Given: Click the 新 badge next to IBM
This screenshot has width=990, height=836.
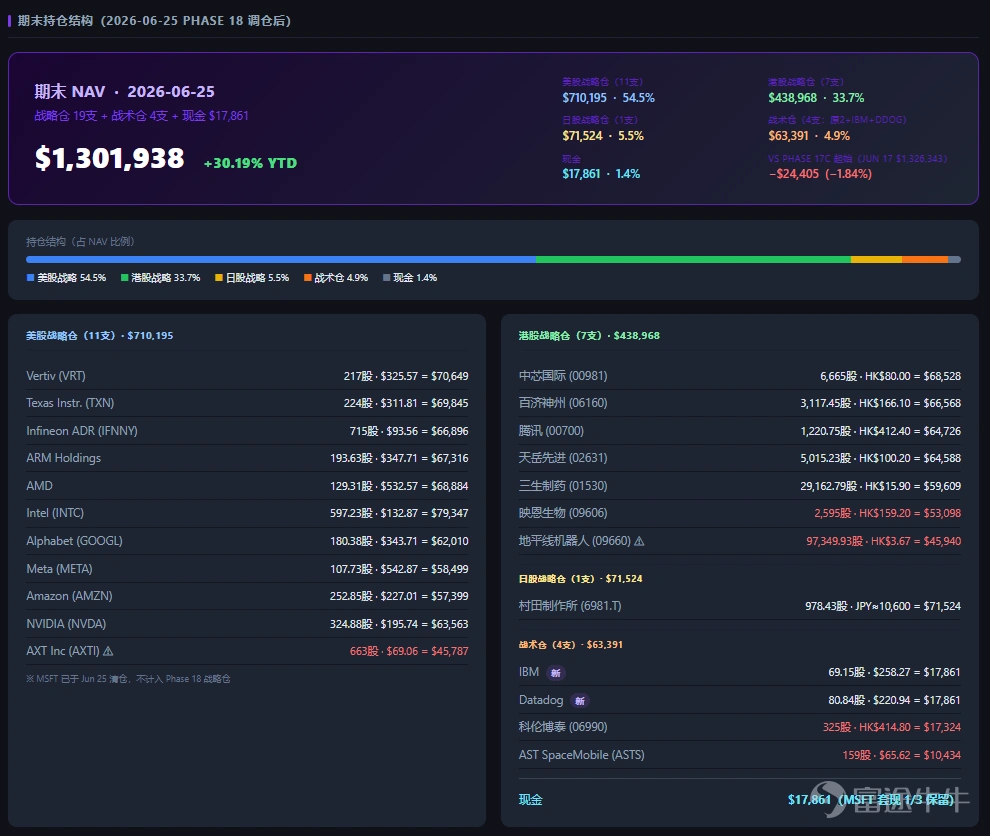Looking at the screenshot, I should click(556, 673).
